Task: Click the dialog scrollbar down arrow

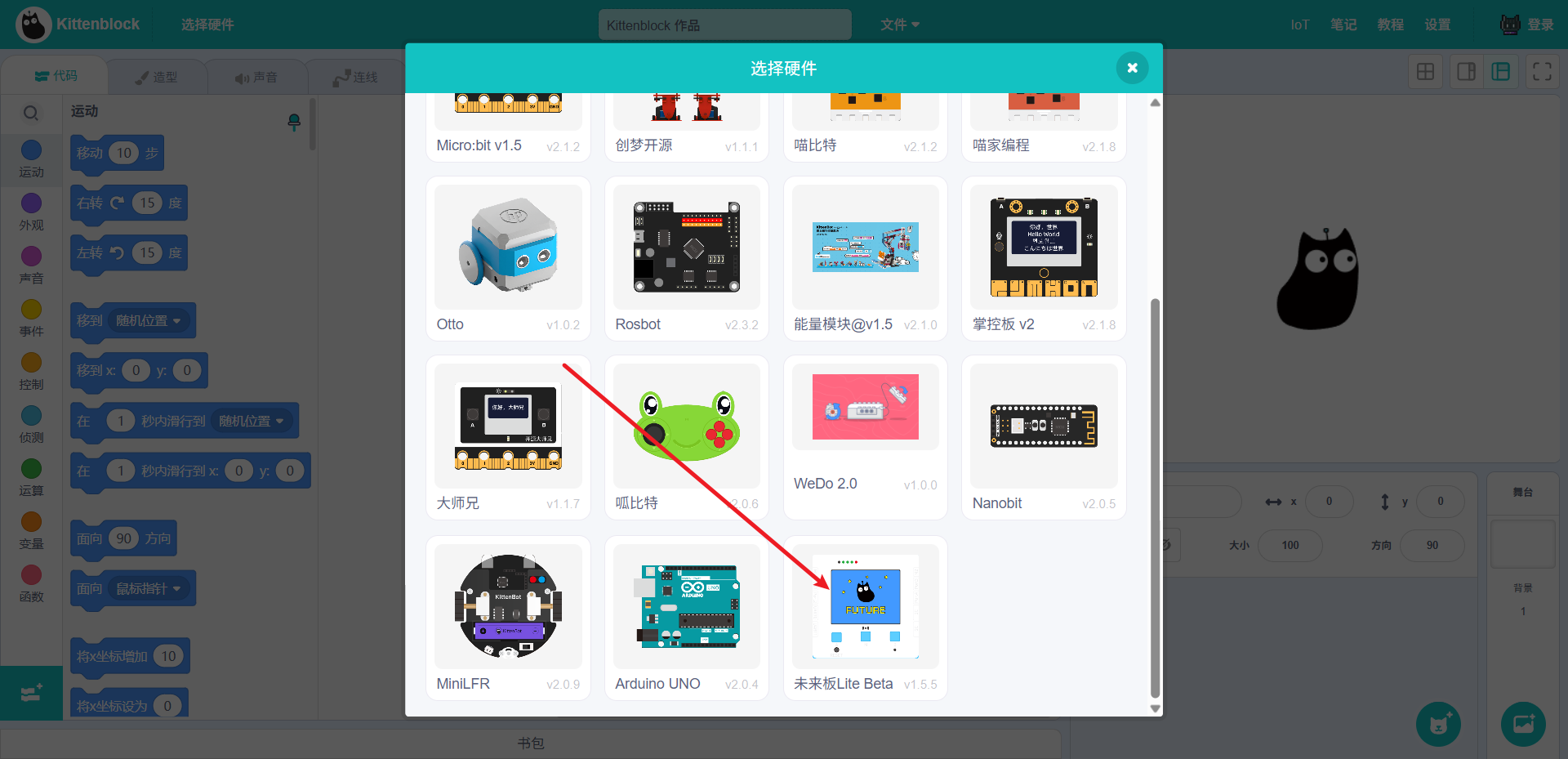Action: [1155, 708]
